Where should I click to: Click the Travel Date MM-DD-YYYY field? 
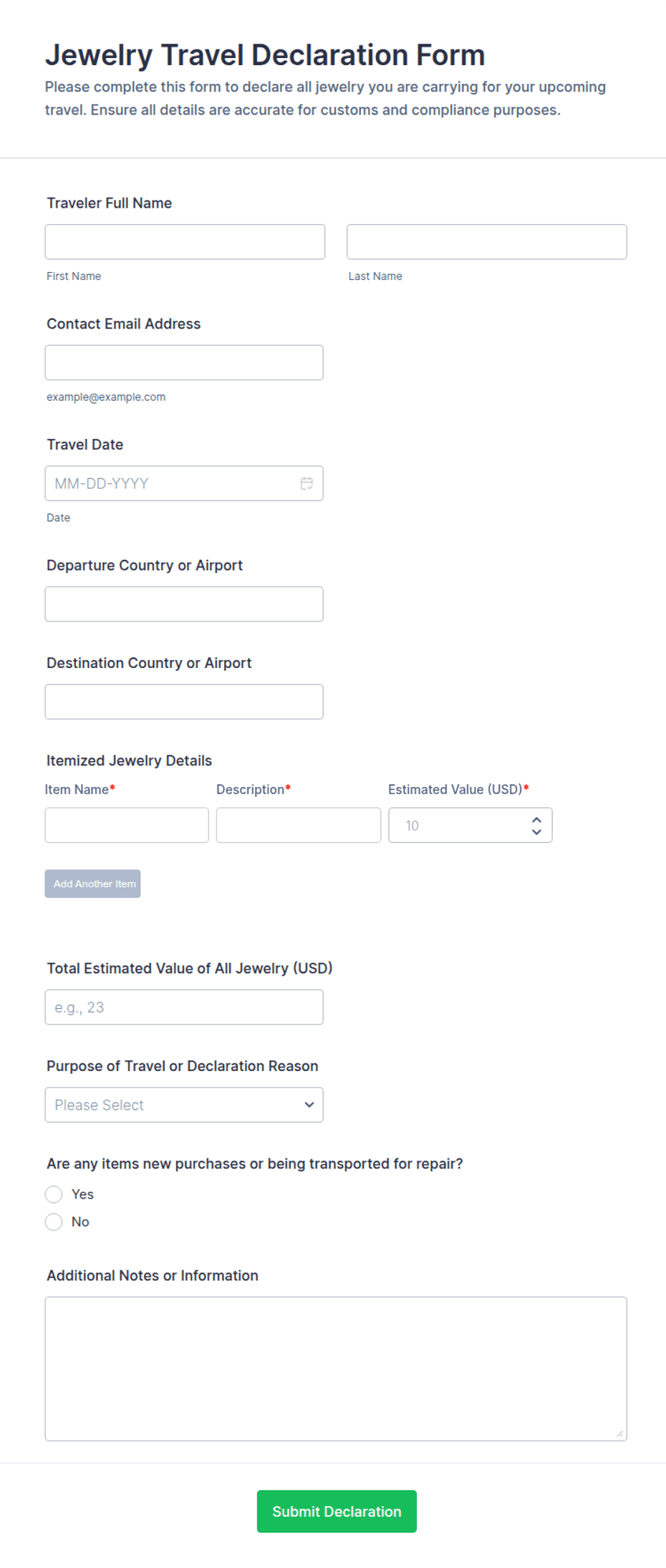pos(184,483)
